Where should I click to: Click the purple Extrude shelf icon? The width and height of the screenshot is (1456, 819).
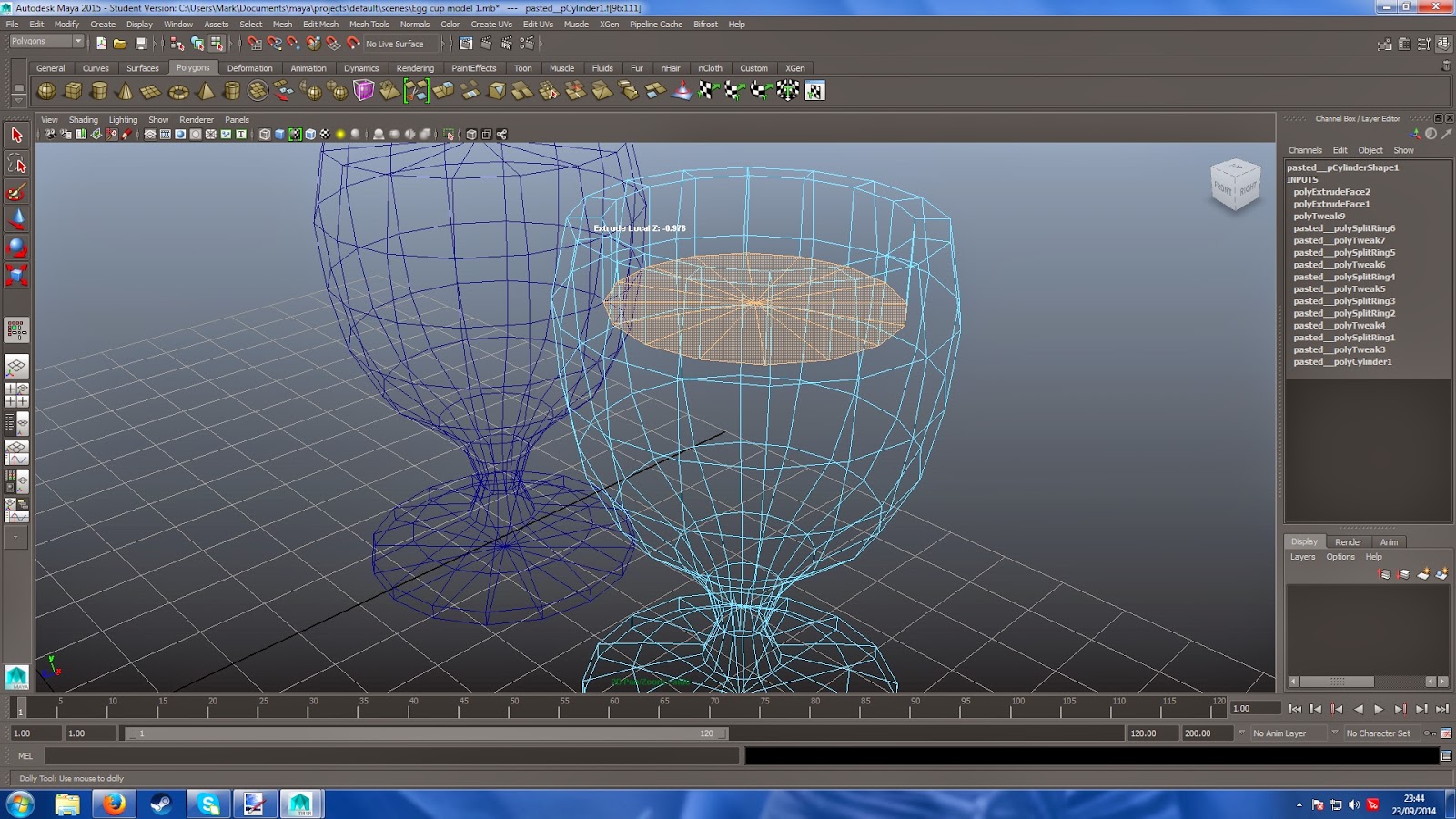[364, 90]
